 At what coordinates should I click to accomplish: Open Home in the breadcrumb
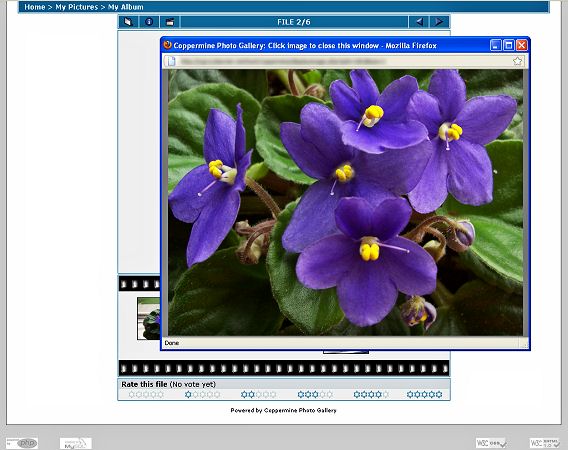tap(35, 7)
